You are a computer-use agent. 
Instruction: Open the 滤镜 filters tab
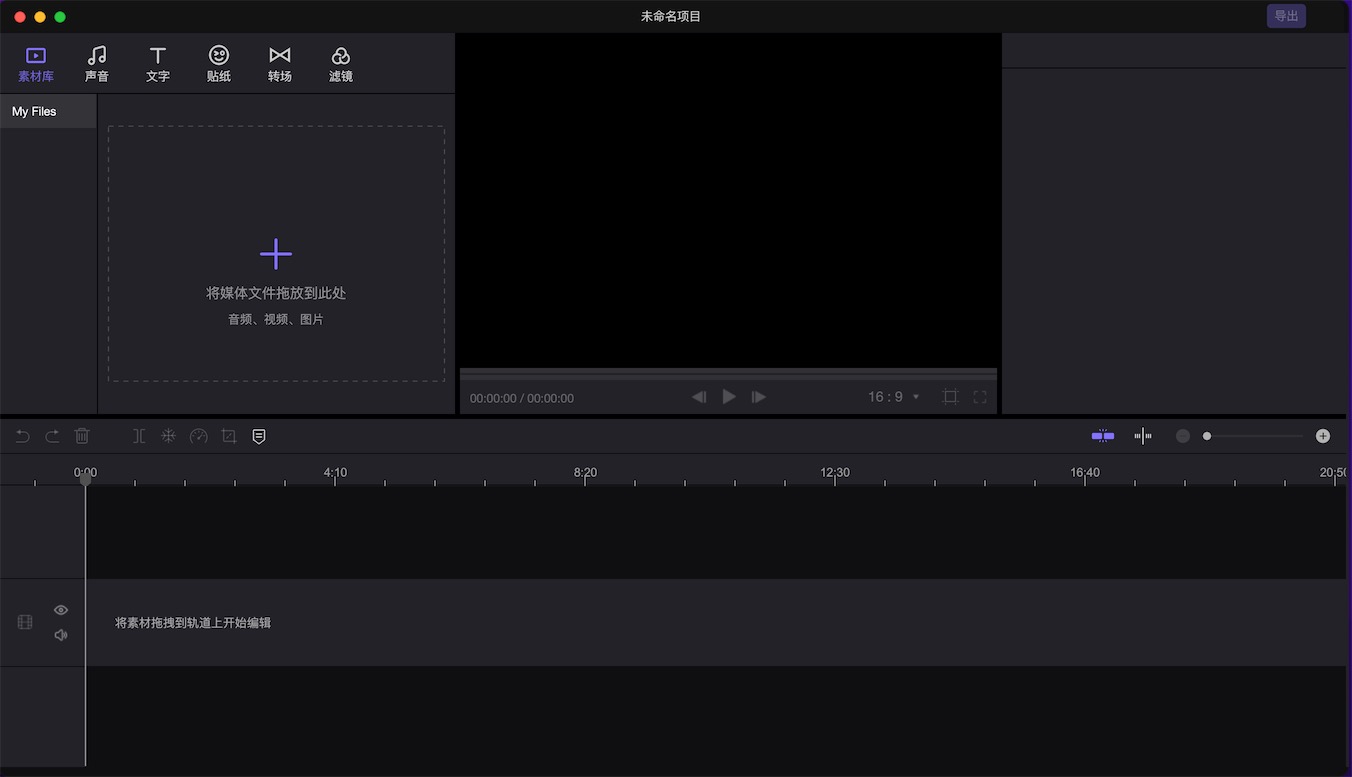[341, 64]
